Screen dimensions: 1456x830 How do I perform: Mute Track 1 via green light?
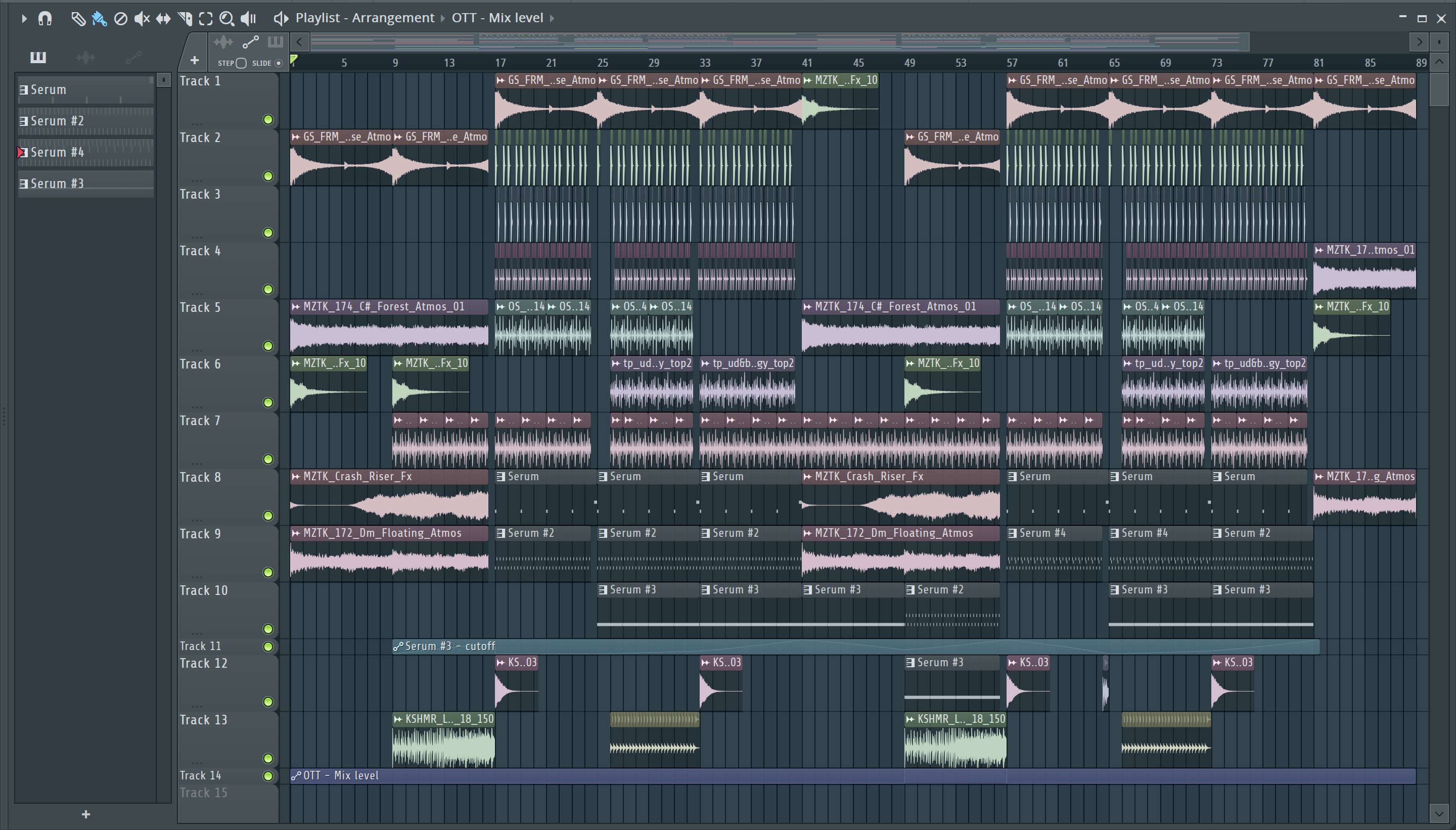coord(268,119)
